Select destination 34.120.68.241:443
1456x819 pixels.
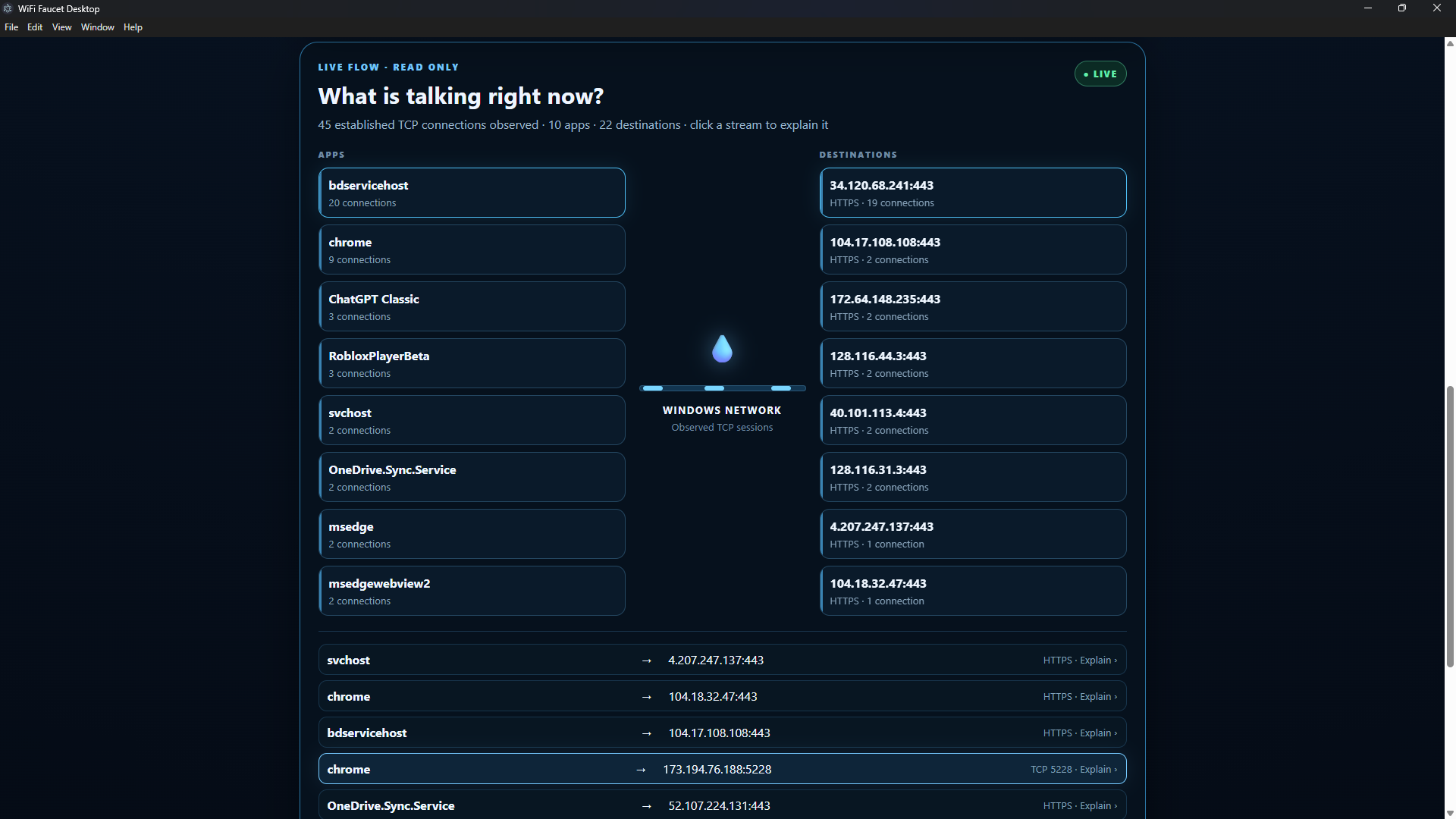click(973, 193)
